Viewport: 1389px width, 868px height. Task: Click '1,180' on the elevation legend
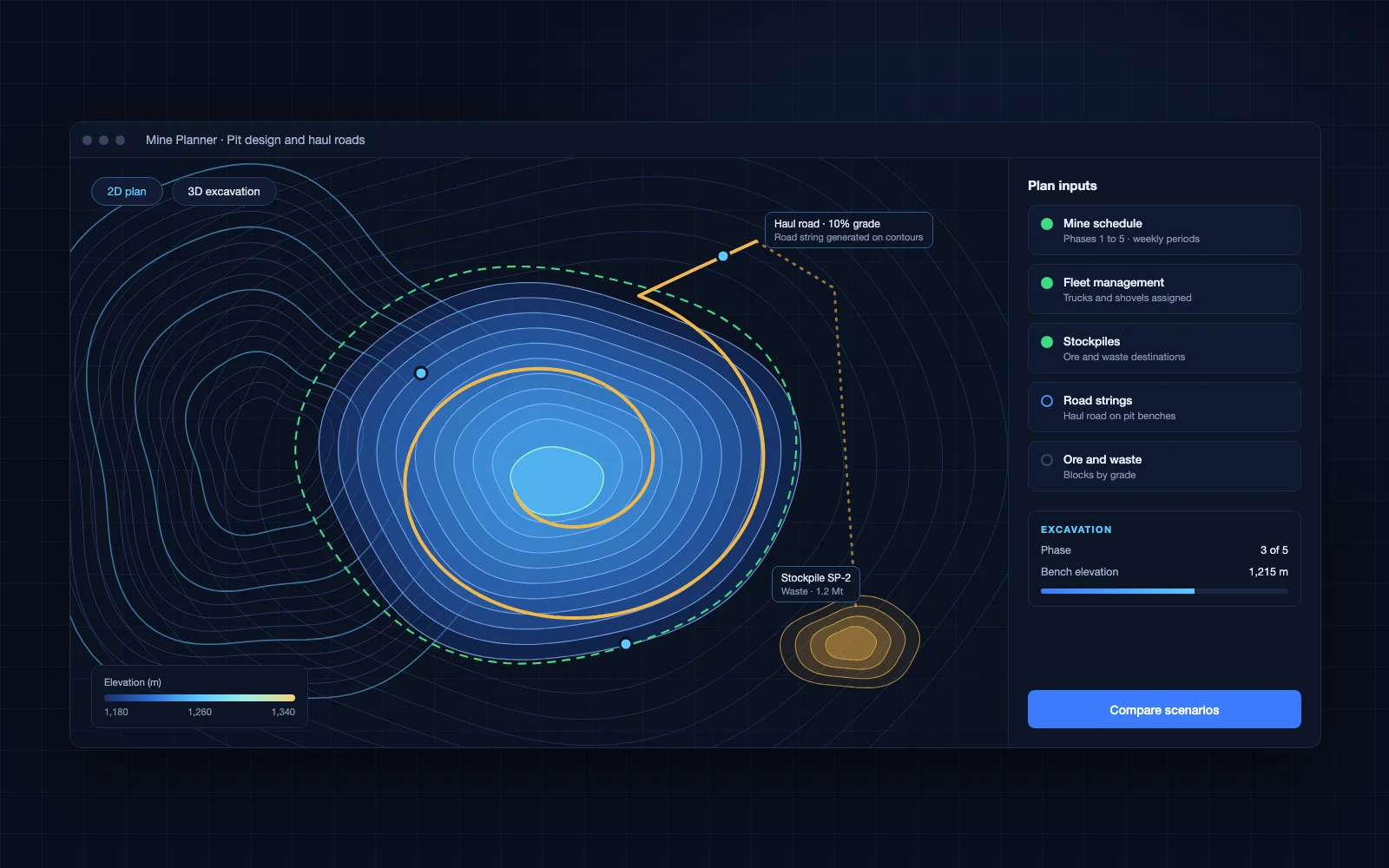[x=116, y=712]
